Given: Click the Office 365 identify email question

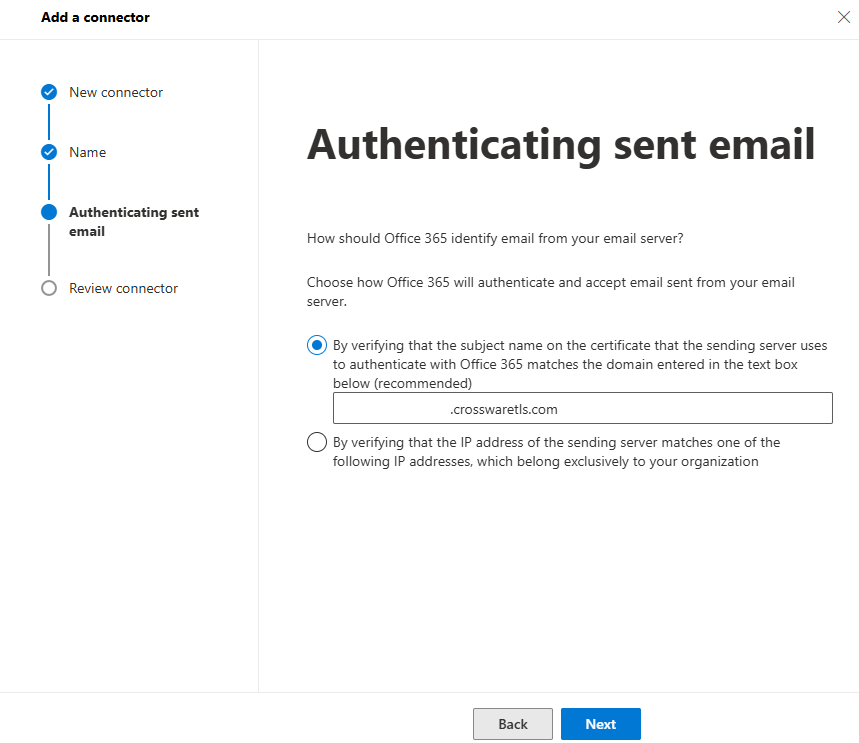Looking at the screenshot, I should point(495,239).
